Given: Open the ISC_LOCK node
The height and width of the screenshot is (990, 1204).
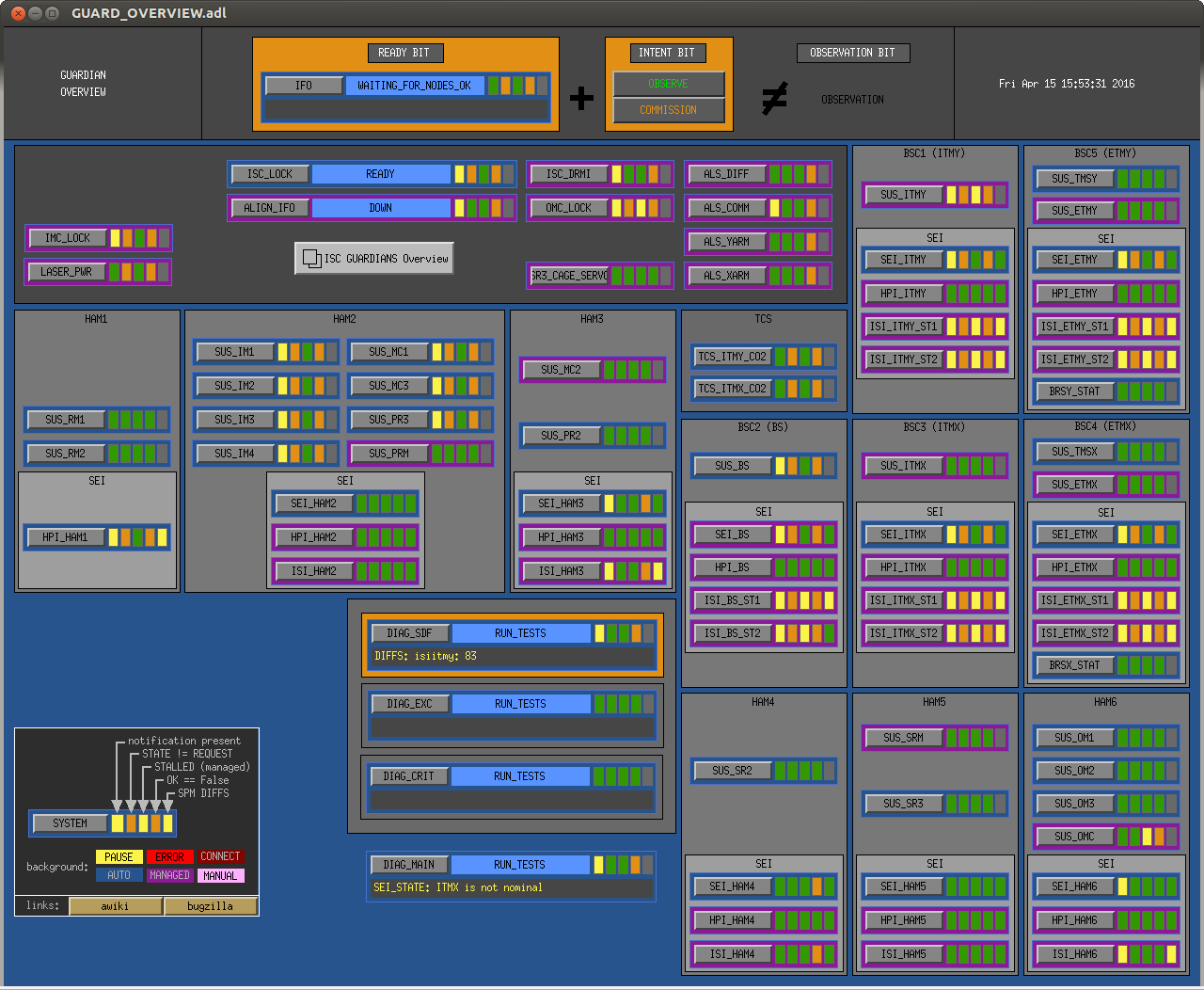Looking at the screenshot, I should tap(270, 174).
